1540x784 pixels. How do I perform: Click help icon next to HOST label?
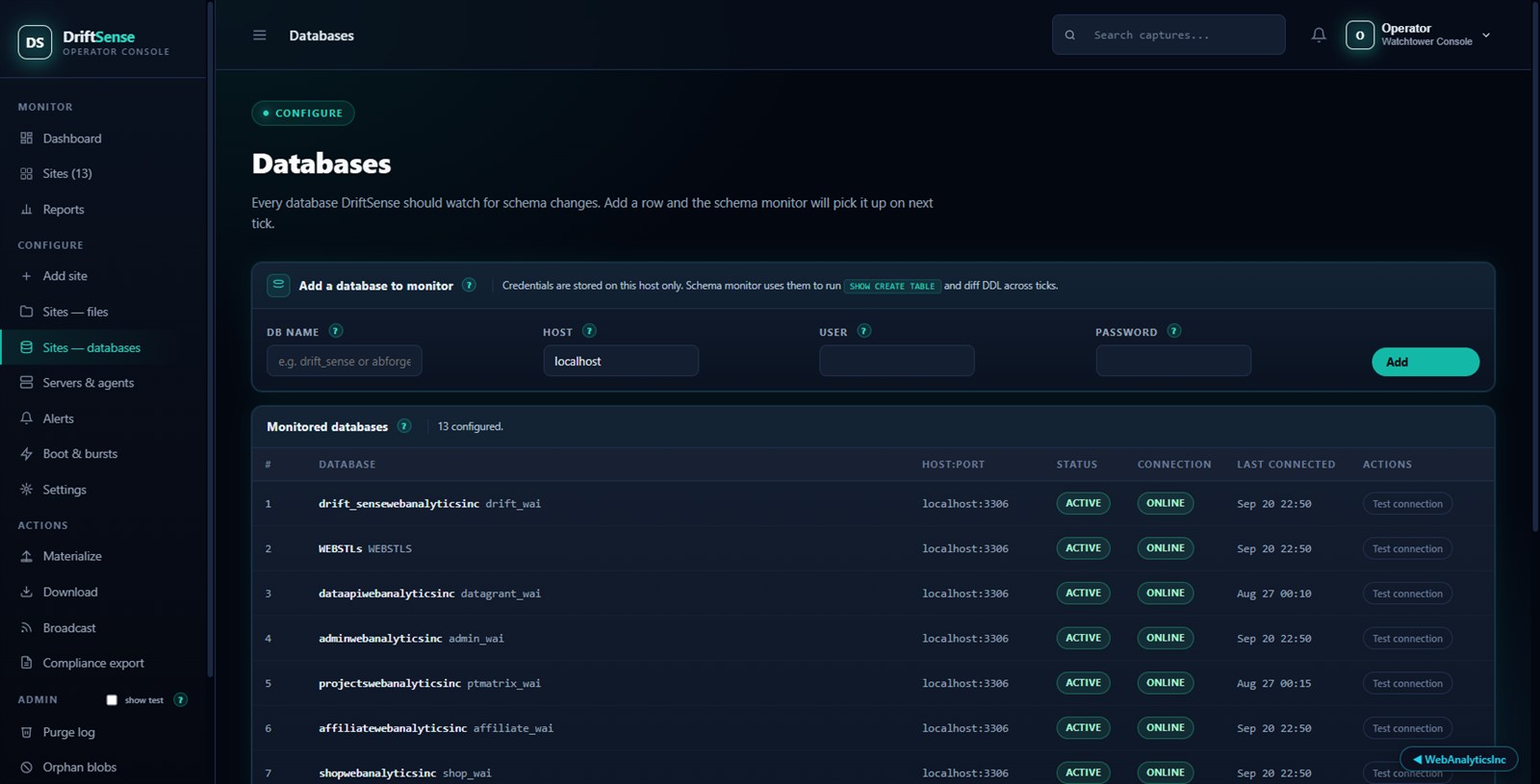[x=589, y=331]
